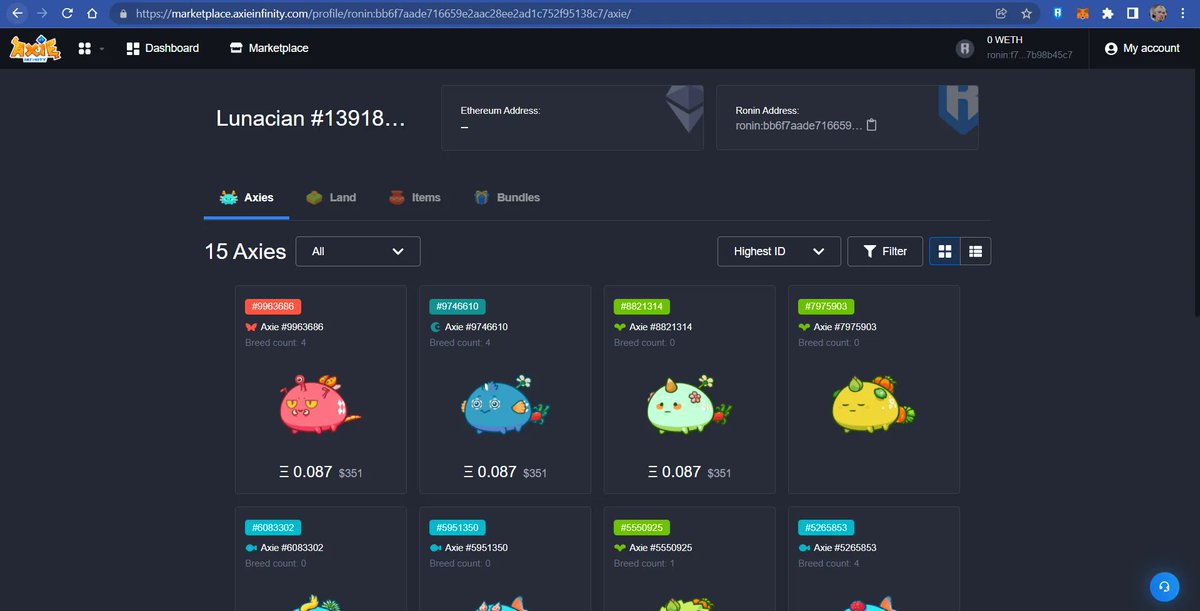Click the Axie Infinity logo
This screenshot has height=611, width=1200.
pyautogui.click(x=36, y=48)
